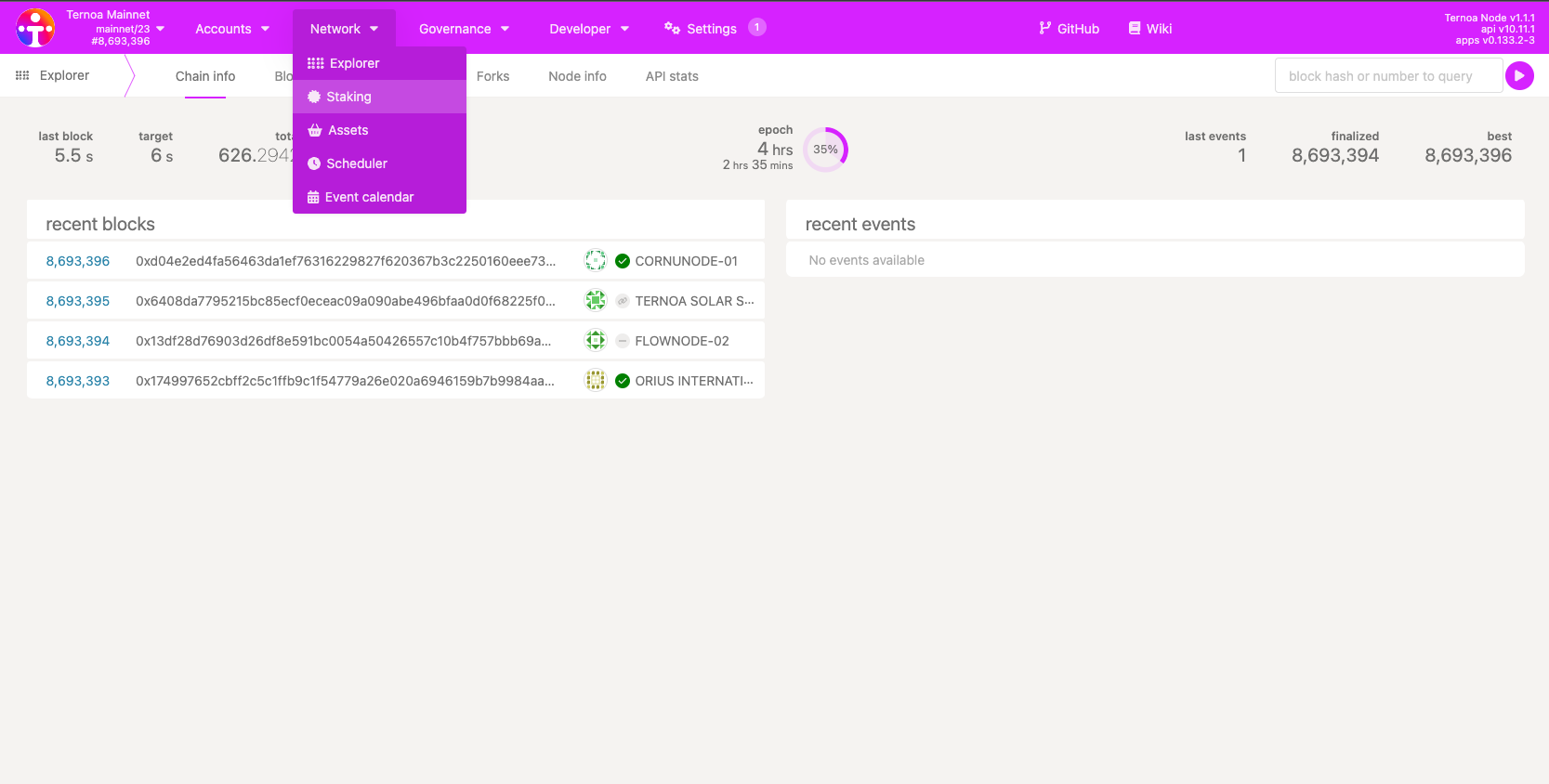Click the epoch 35% progress circle
The width and height of the screenshot is (1549, 784).
pyautogui.click(x=825, y=150)
